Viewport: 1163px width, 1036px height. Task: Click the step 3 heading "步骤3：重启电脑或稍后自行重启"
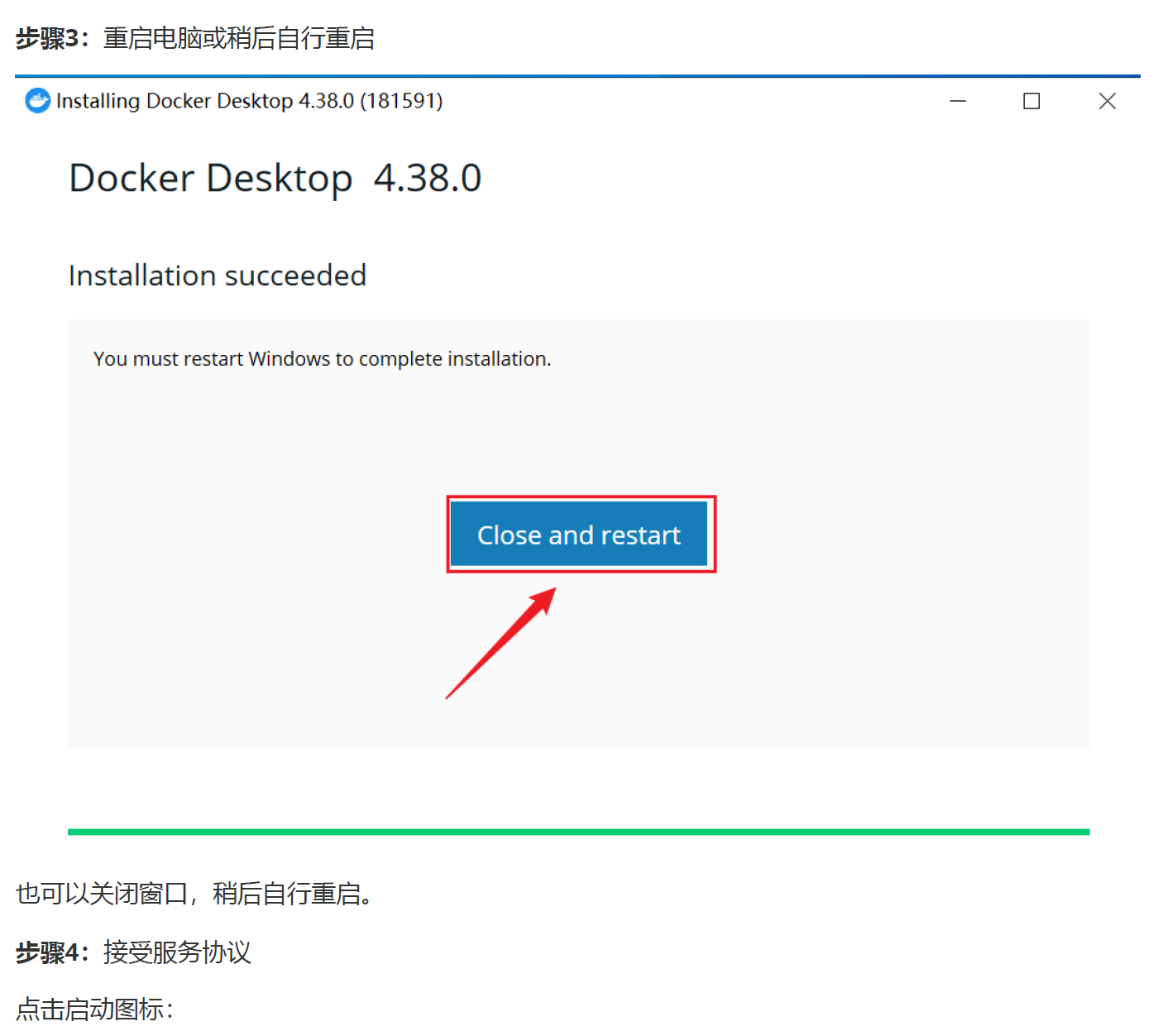(195, 39)
